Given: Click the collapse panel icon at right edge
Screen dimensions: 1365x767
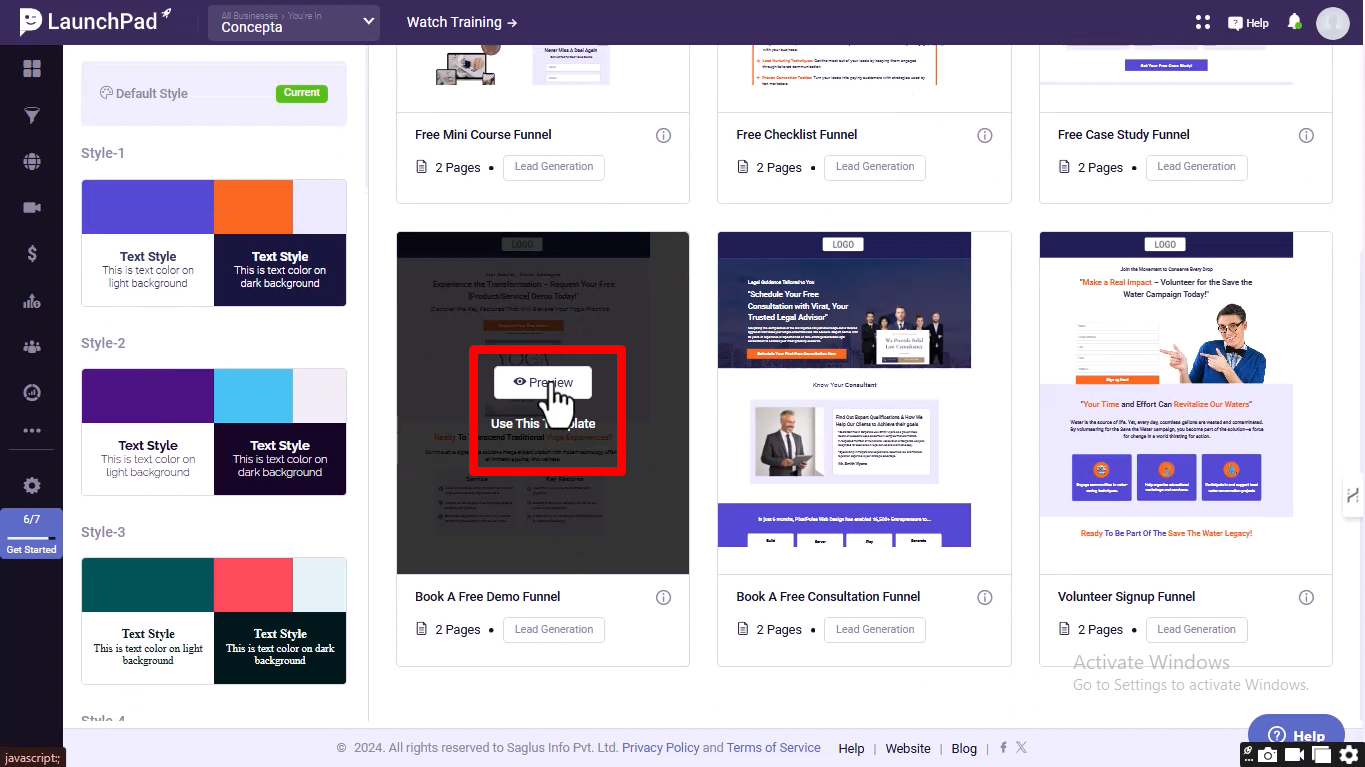Looking at the screenshot, I should 1352,495.
